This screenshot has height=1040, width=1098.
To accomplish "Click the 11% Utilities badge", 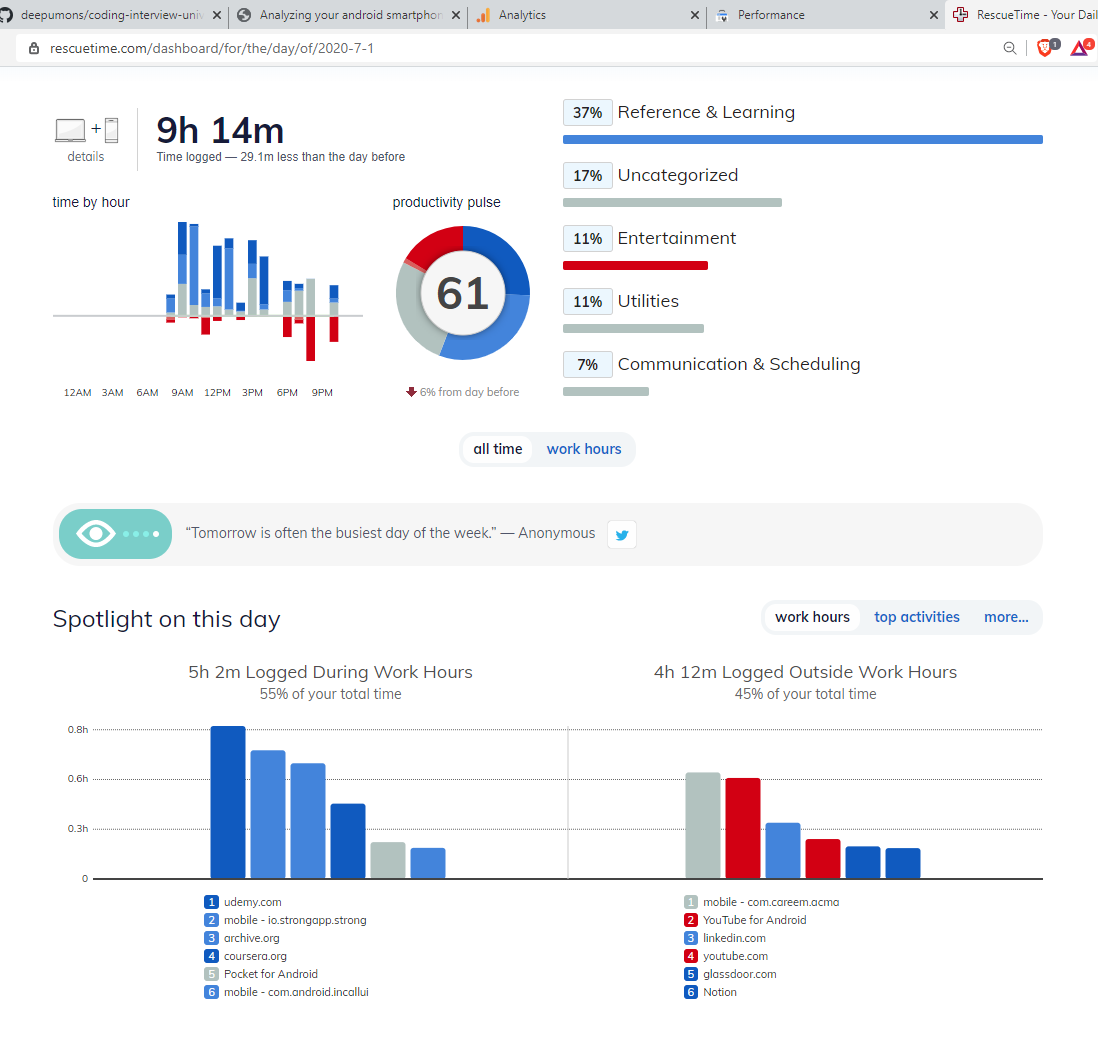I will [588, 302].
